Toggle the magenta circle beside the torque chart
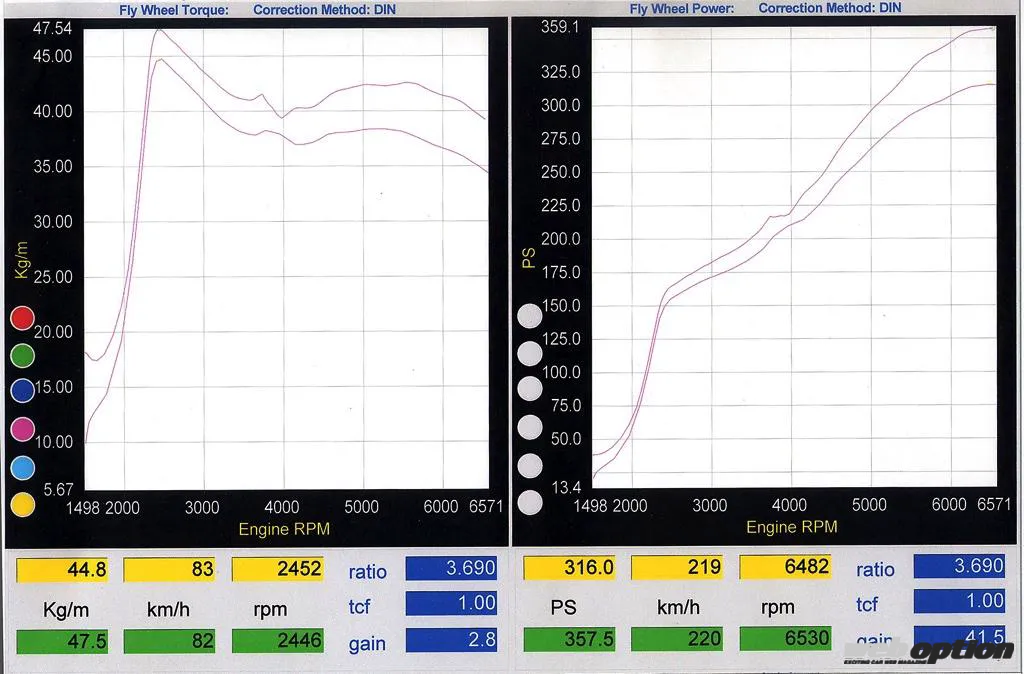The width and height of the screenshot is (1024, 674). tap(22, 430)
